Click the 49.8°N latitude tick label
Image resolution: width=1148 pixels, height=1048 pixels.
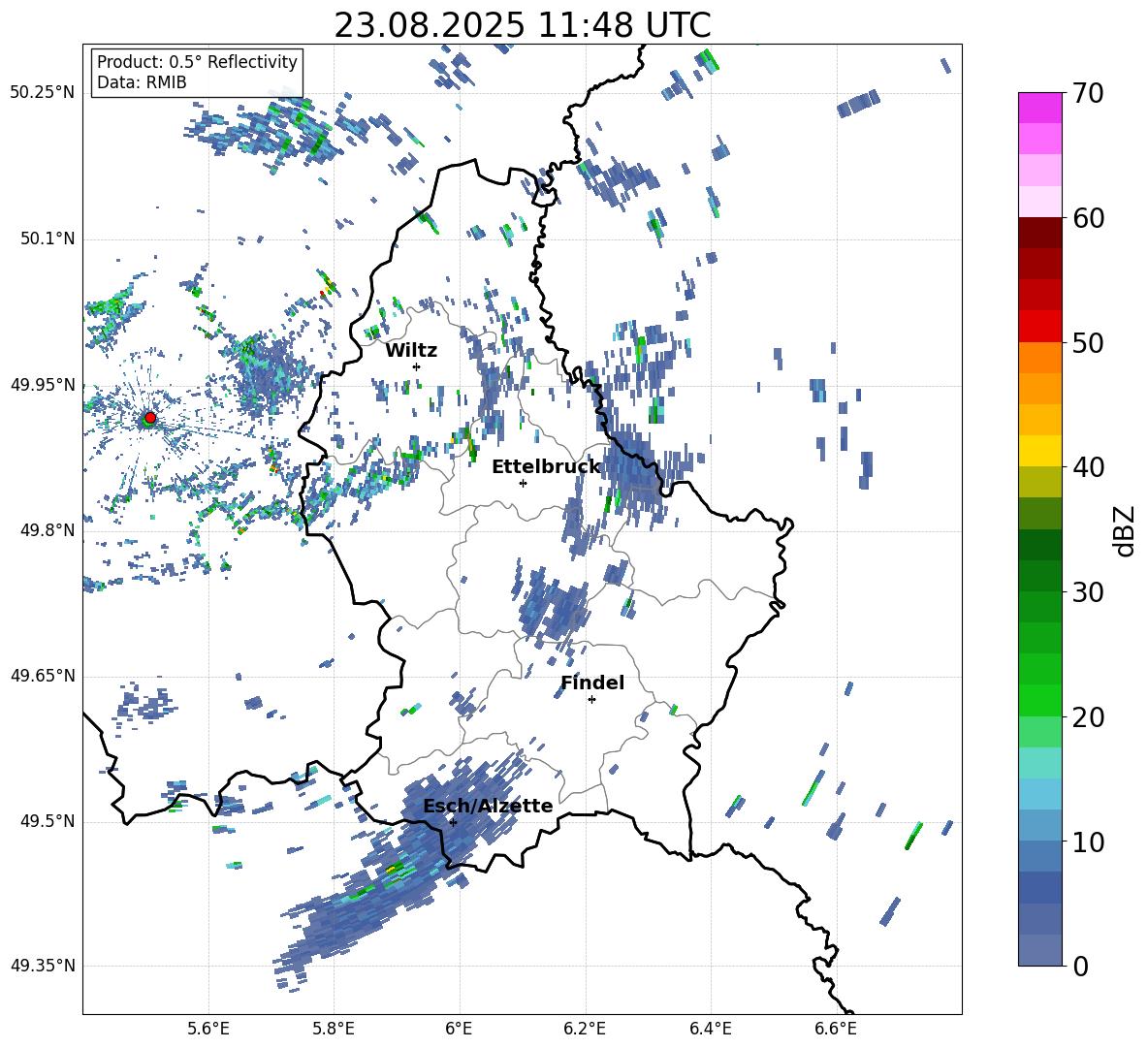48,530
